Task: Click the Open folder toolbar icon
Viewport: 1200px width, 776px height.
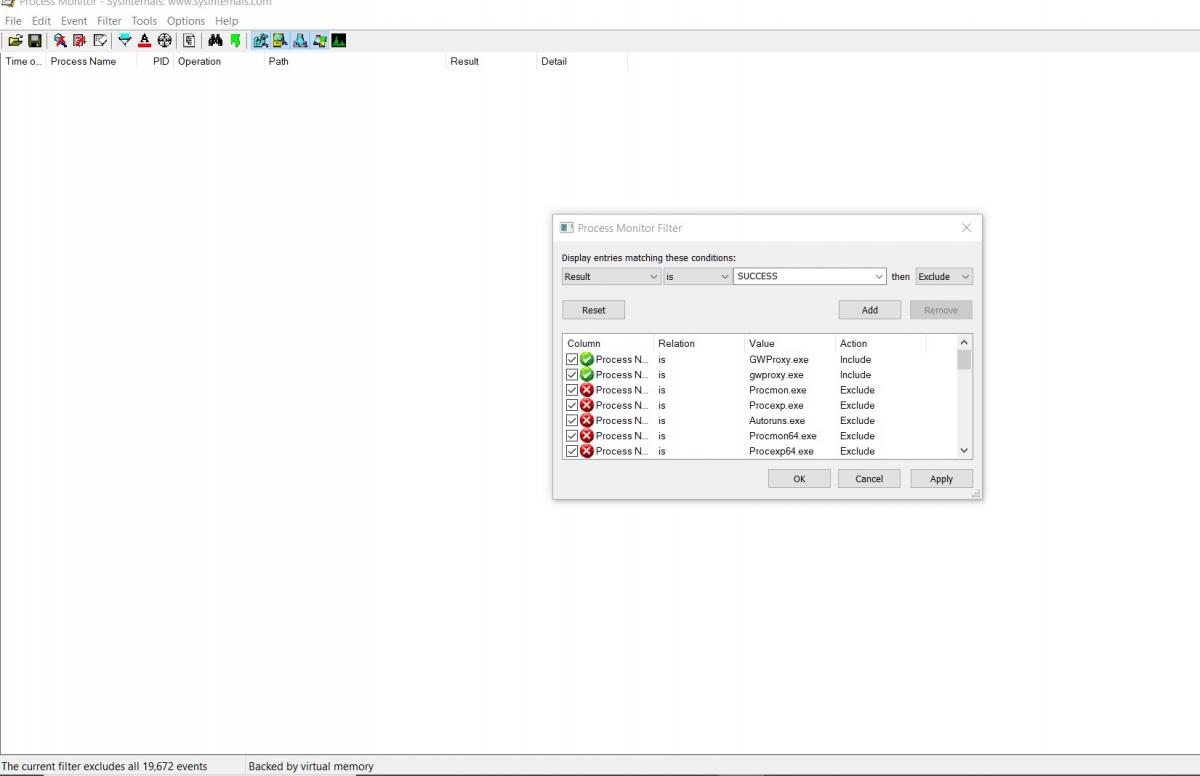Action: [x=15, y=41]
